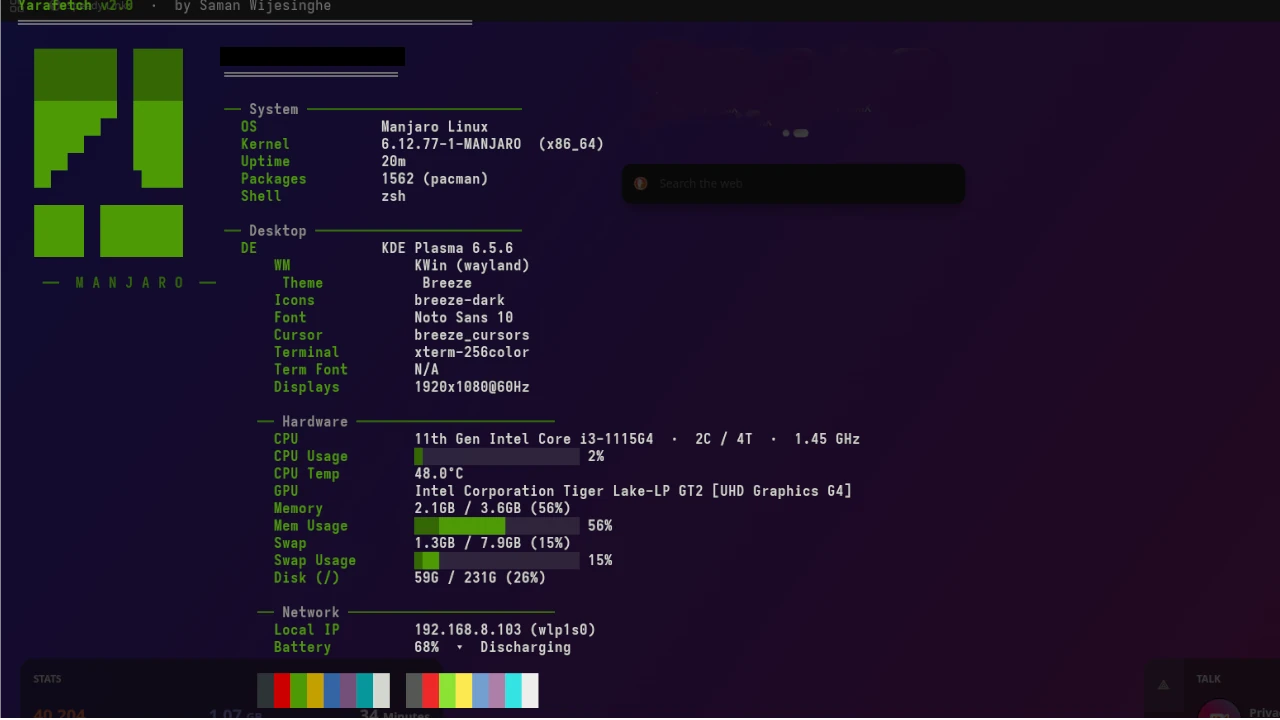
Task: Pick the bright yellow swatch in right palette
Action: (x=463, y=691)
